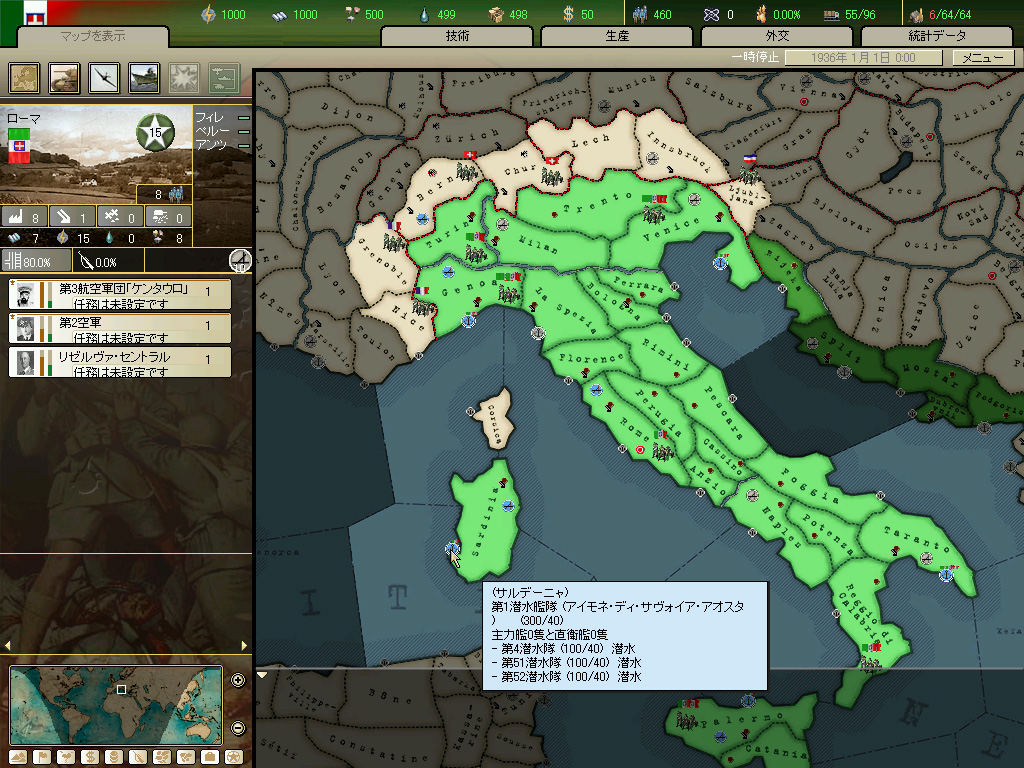Click the world minimap thumbnail
The width and height of the screenshot is (1024, 768).
pyautogui.click(x=116, y=705)
